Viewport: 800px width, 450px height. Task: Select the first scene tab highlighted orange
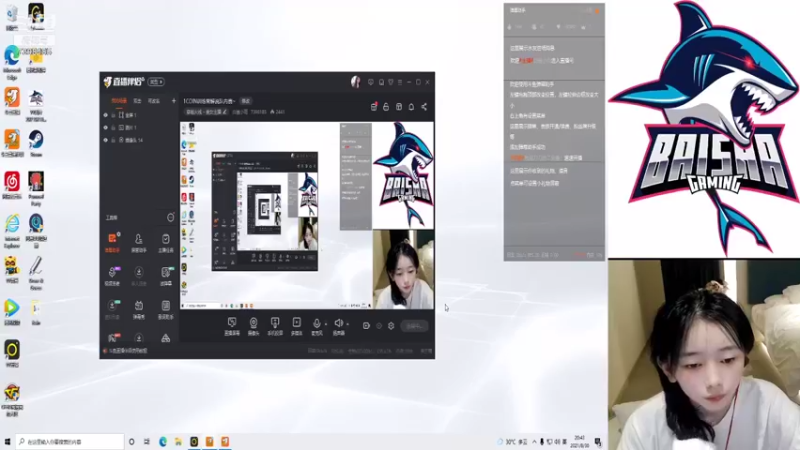tap(119, 101)
